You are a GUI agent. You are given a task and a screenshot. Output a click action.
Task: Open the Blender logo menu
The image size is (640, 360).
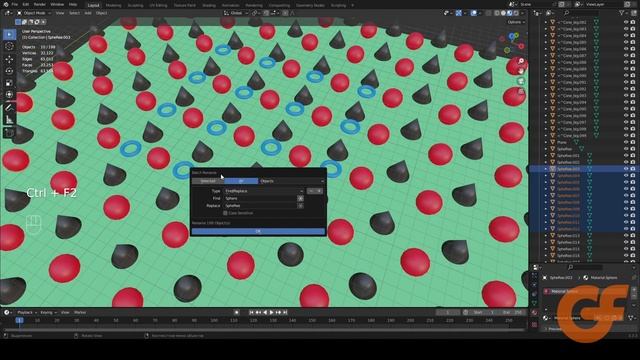[x=6, y=4]
